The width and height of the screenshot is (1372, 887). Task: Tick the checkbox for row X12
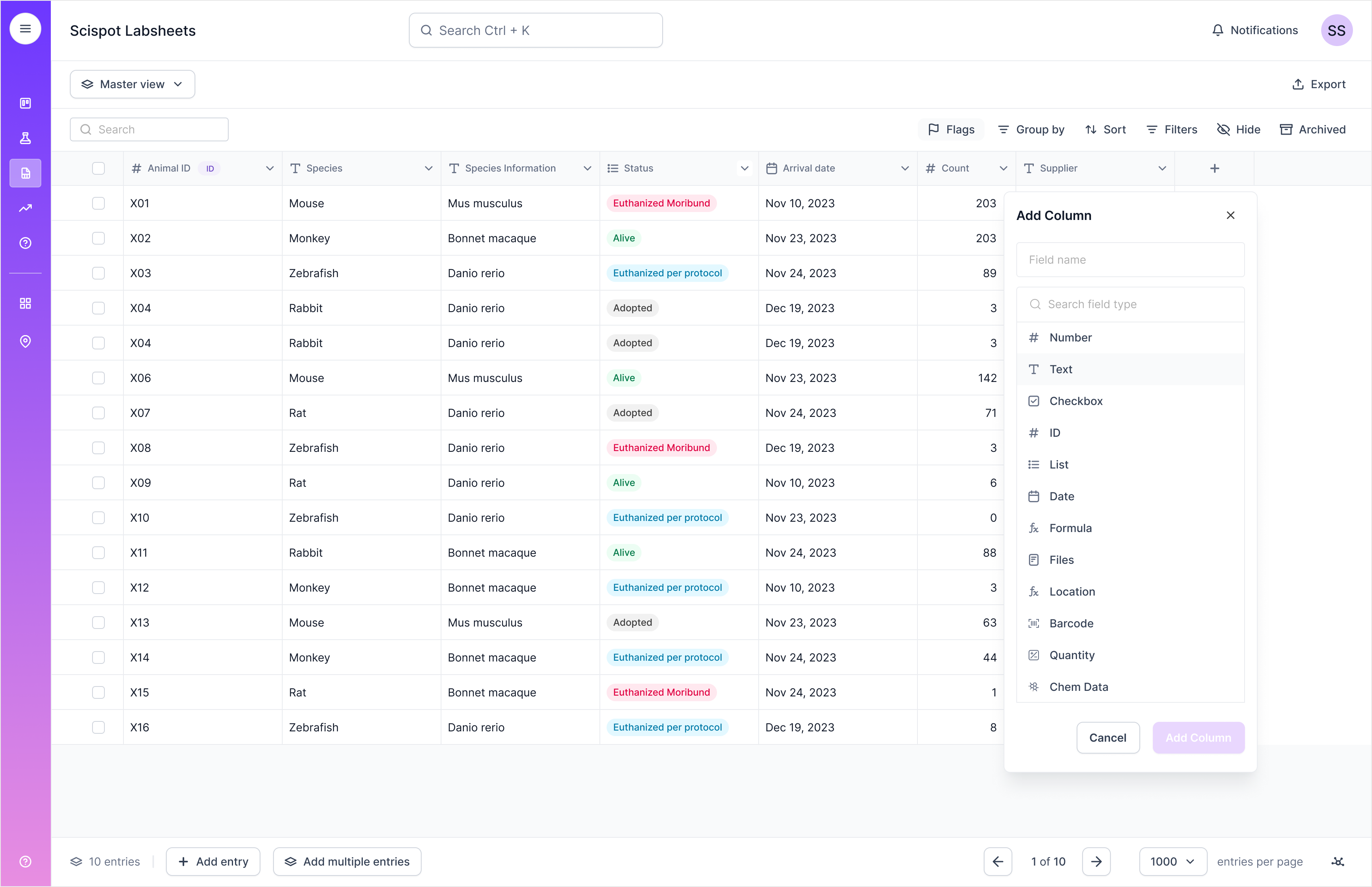(98, 588)
